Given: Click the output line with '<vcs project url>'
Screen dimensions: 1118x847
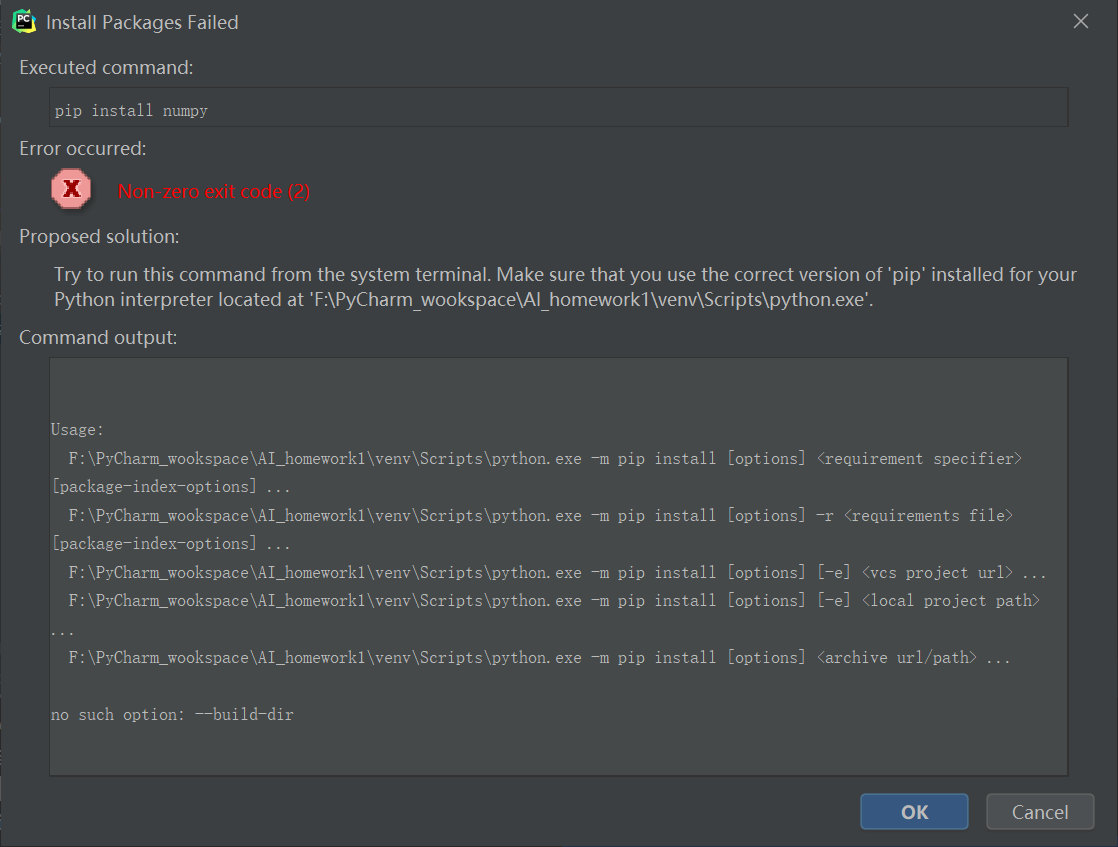Looking at the screenshot, I should point(557,573).
